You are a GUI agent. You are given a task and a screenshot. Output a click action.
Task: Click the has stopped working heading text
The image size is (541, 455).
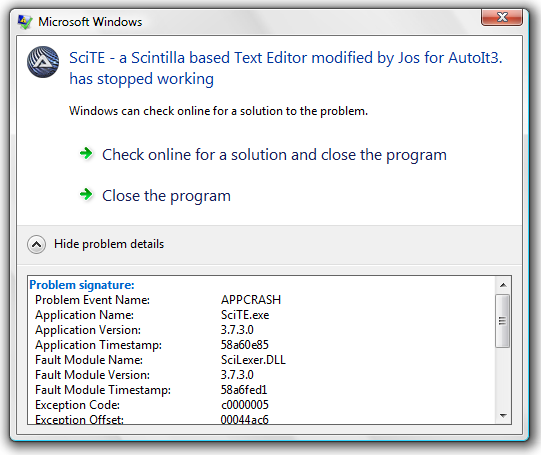141,79
